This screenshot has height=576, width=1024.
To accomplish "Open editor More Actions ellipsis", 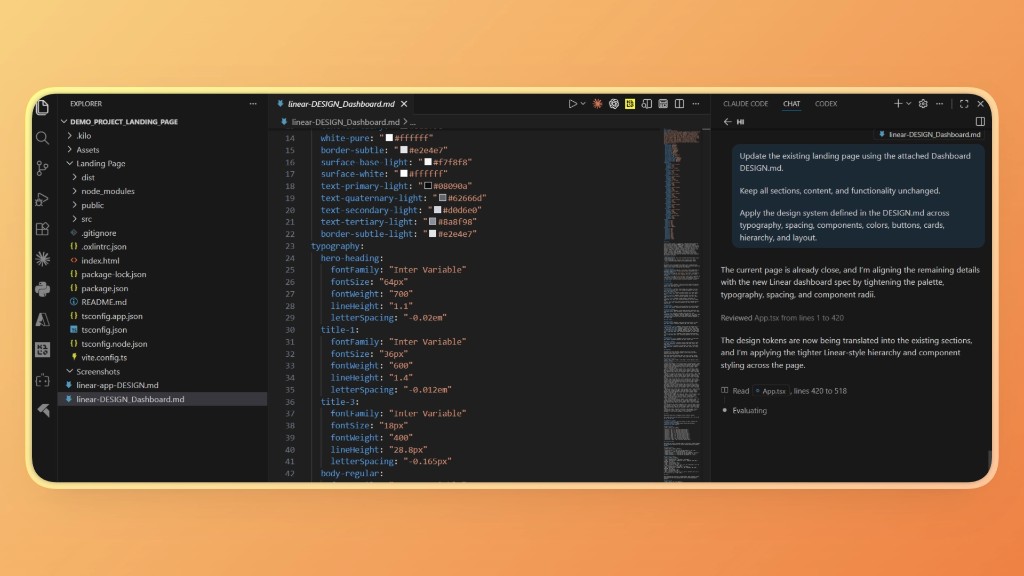I will pyautogui.click(x=696, y=104).
